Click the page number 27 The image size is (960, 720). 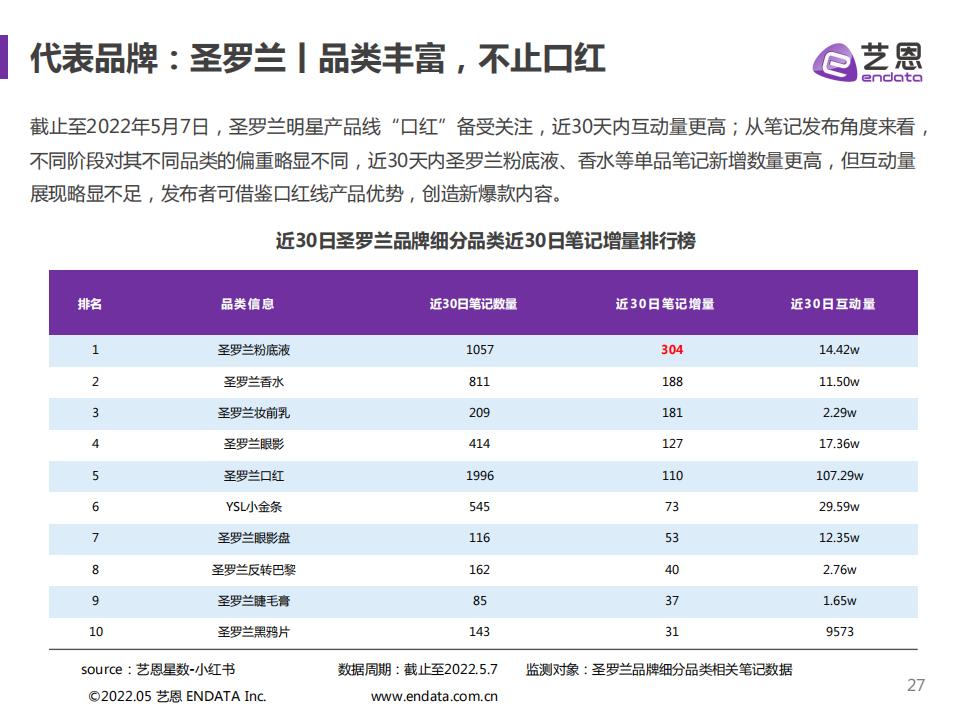click(x=916, y=685)
